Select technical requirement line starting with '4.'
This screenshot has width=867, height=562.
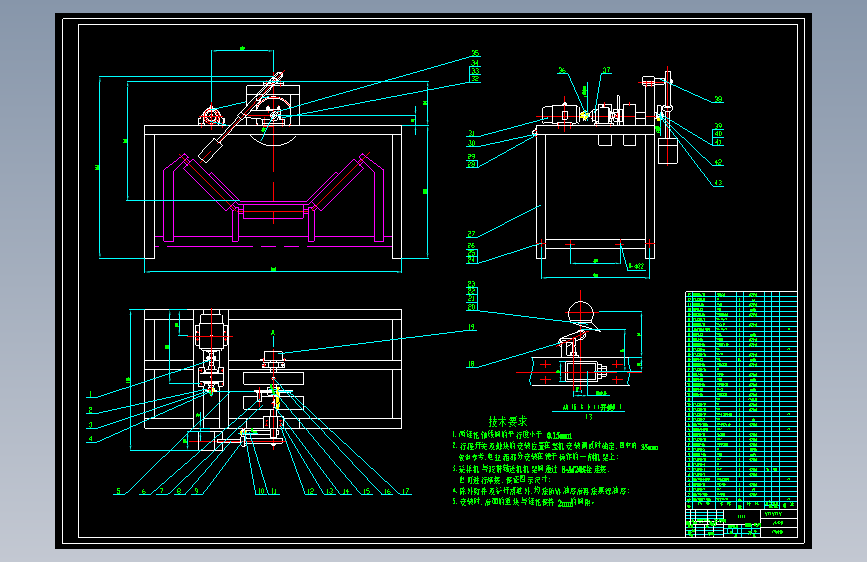(x=541, y=491)
